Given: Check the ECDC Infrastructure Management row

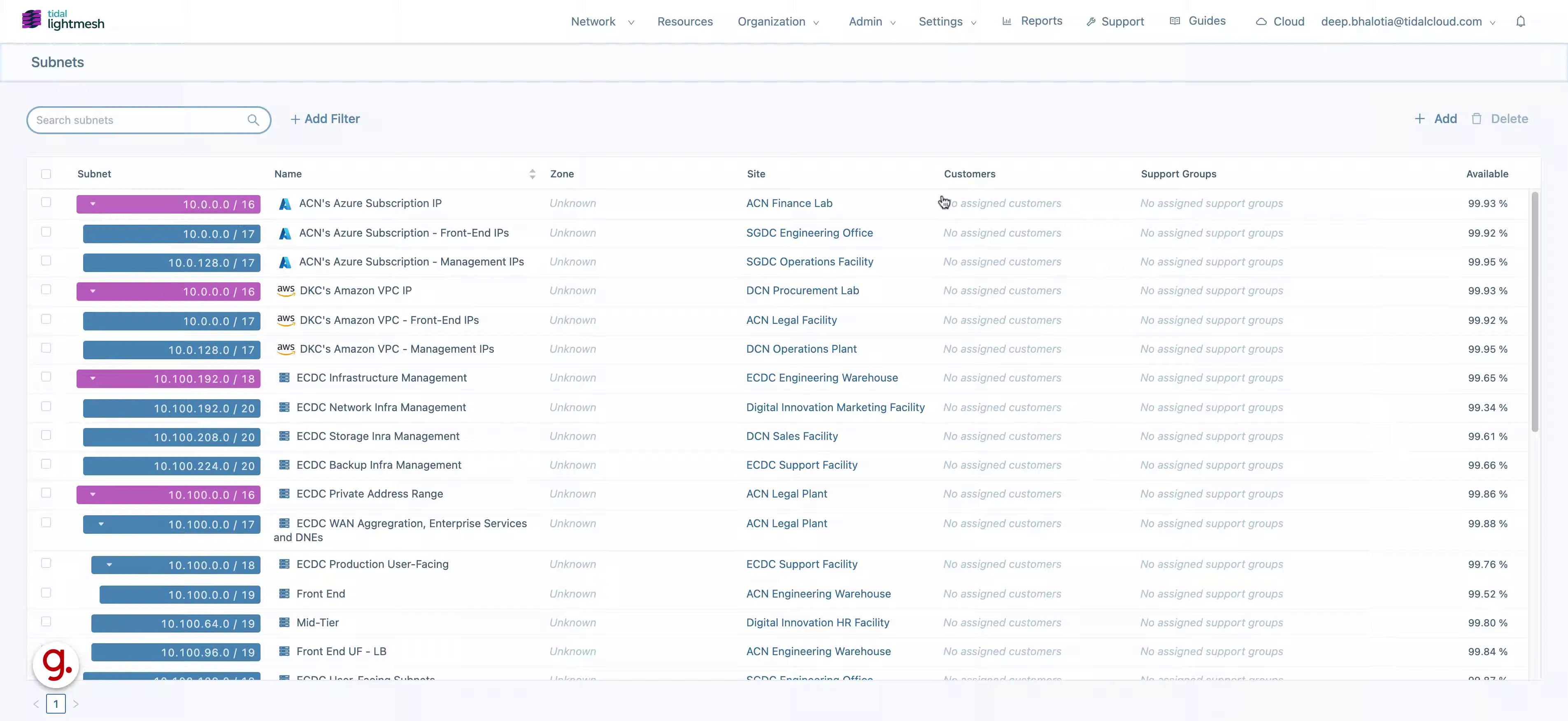Looking at the screenshot, I should [x=46, y=377].
